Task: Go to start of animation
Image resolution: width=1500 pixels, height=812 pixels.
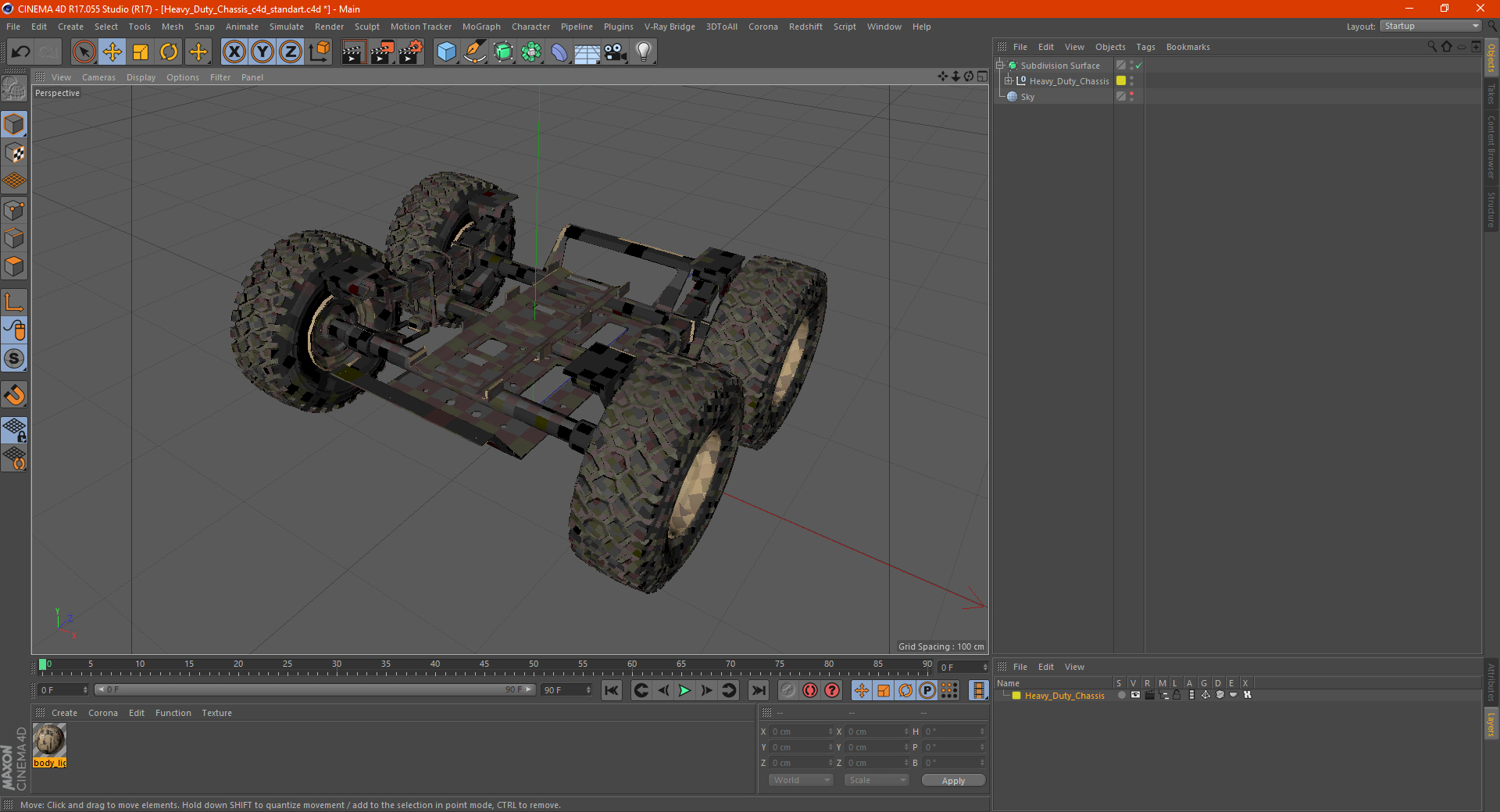Action: coord(612,690)
